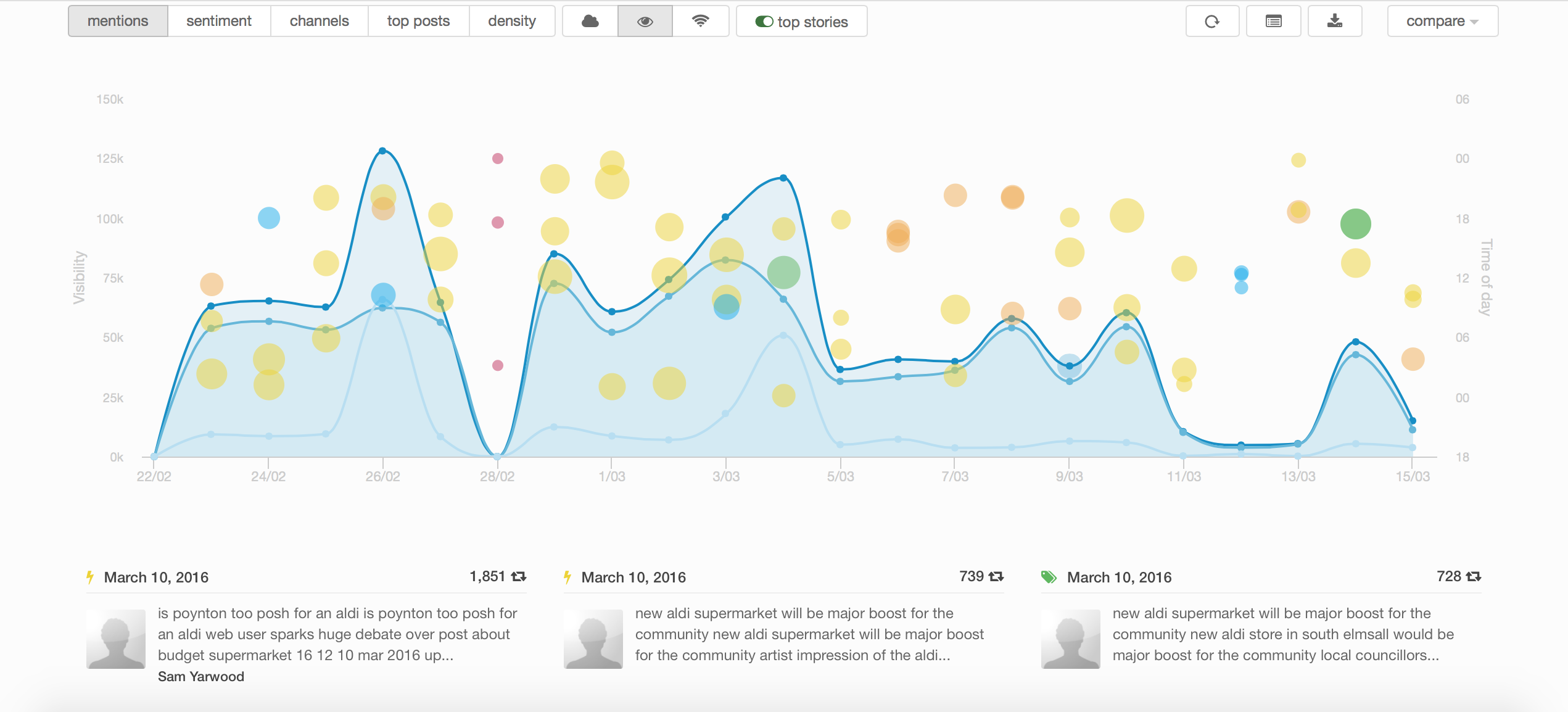Open the table list view icon
1568x712 pixels.
click(x=1273, y=22)
